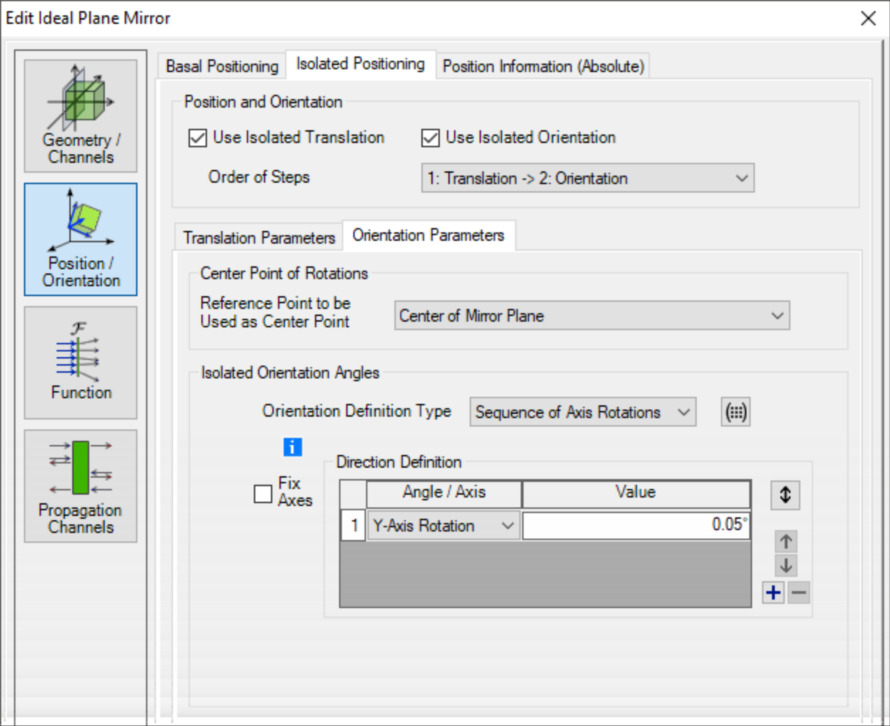
Task: Open the orientation matrix button
Action: pyautogui.click(x=736, y=412)
